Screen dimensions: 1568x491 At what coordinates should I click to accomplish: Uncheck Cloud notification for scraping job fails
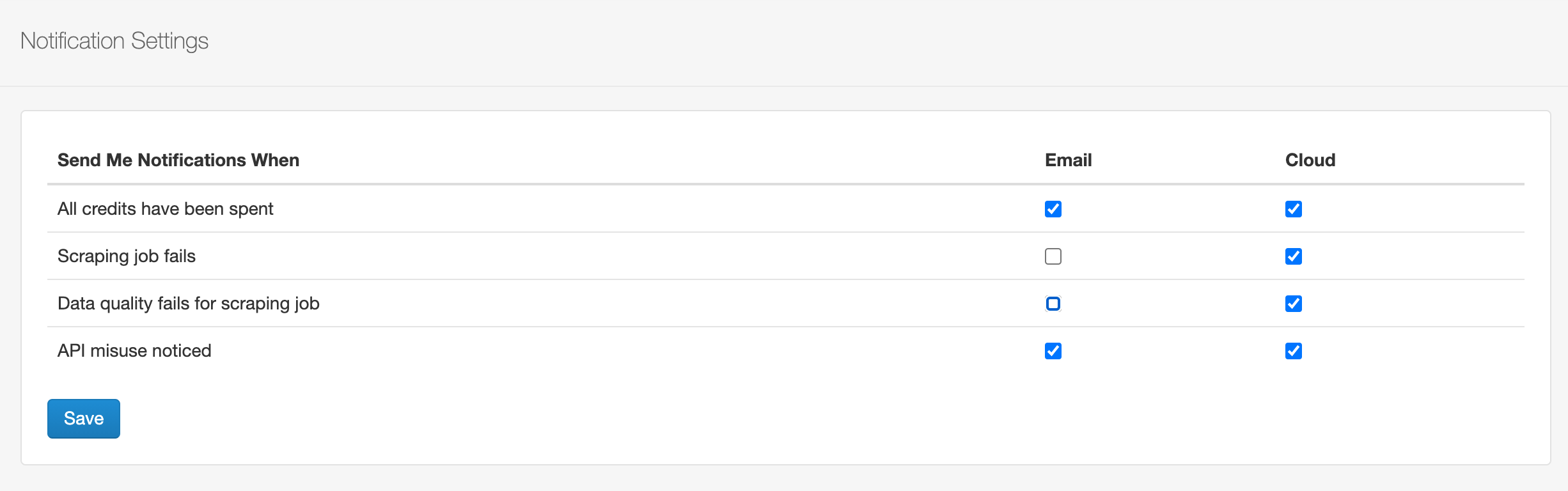[1294, 256]
